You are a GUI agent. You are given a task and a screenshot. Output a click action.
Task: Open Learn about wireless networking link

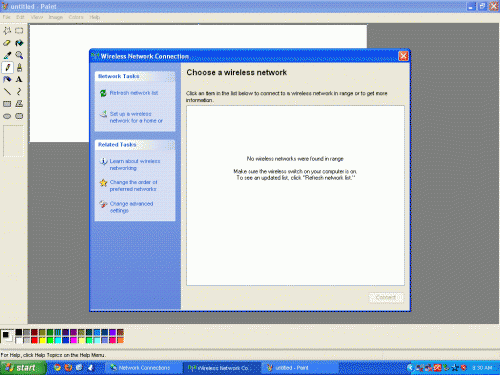pos(135,165)
